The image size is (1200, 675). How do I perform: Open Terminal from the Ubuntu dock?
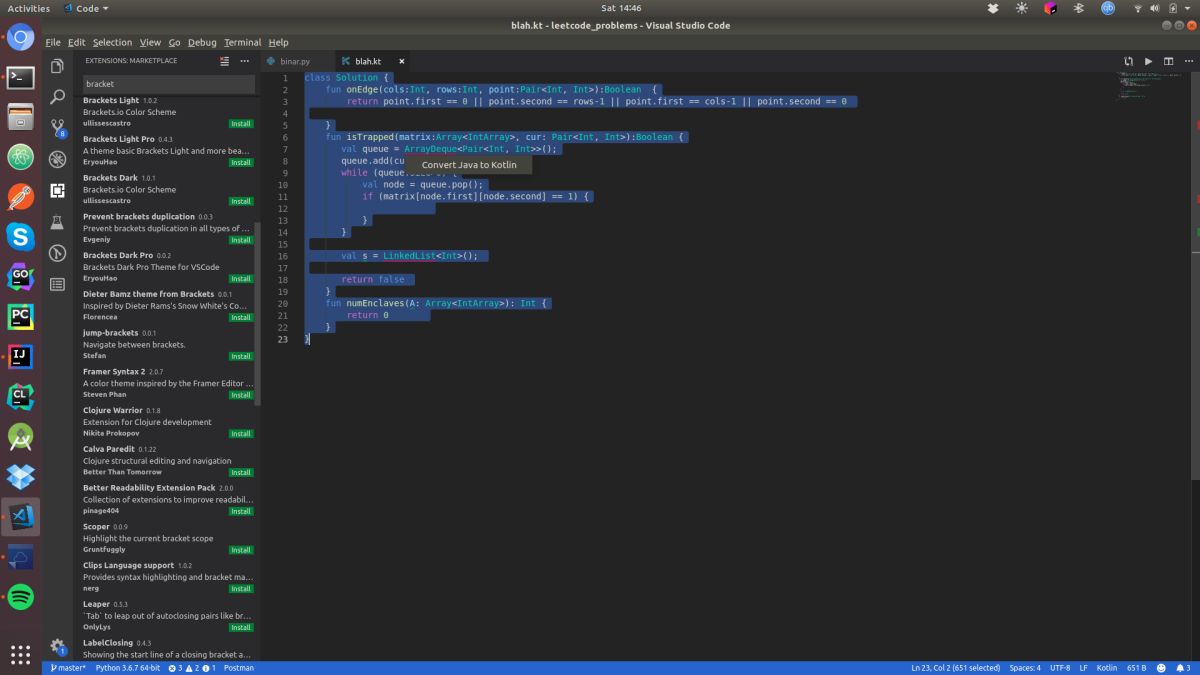[x=20, y=76]
